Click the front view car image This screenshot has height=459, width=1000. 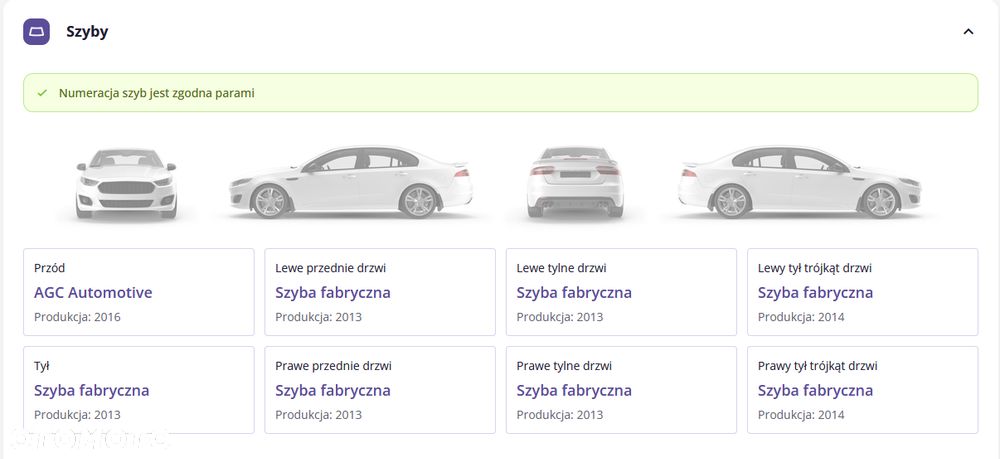(126, 184)
